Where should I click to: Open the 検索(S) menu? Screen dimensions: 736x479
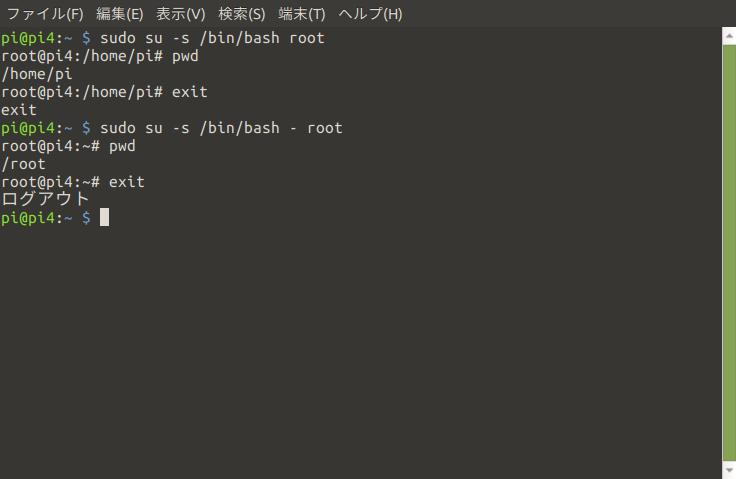242,14
